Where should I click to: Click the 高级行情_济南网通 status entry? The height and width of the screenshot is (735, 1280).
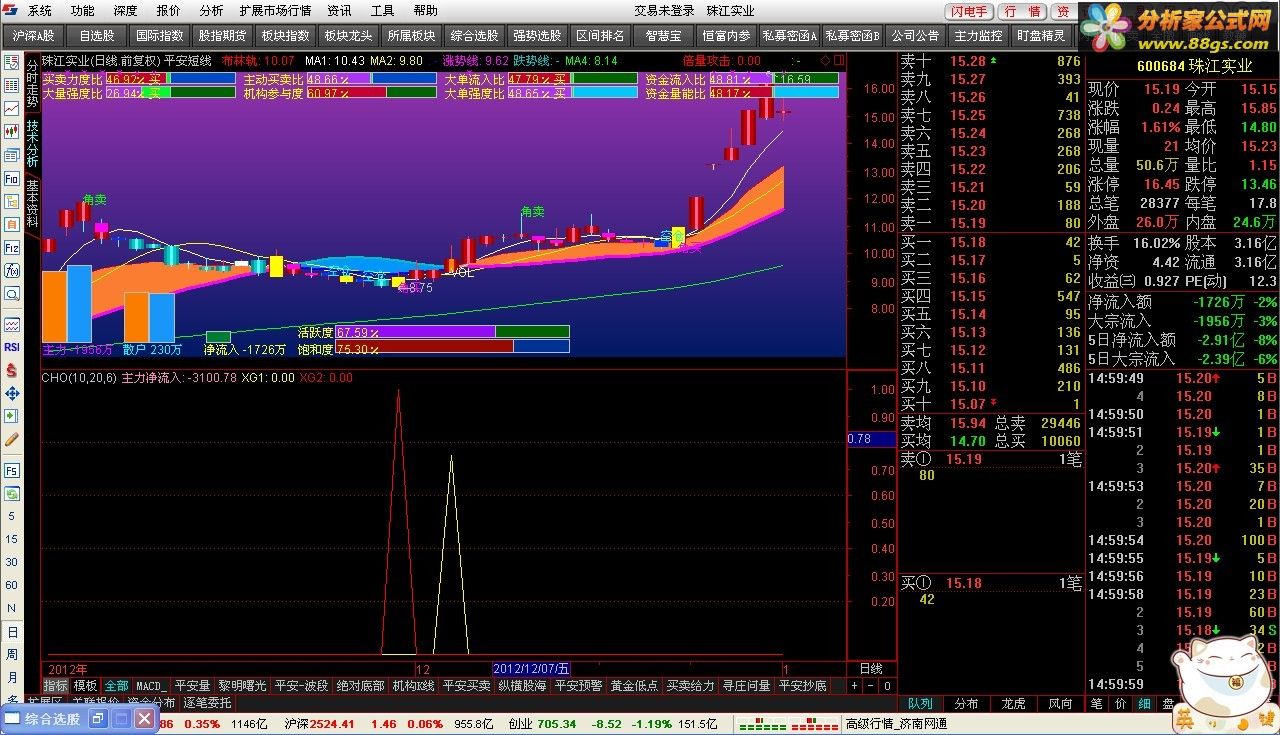(896, 724)
